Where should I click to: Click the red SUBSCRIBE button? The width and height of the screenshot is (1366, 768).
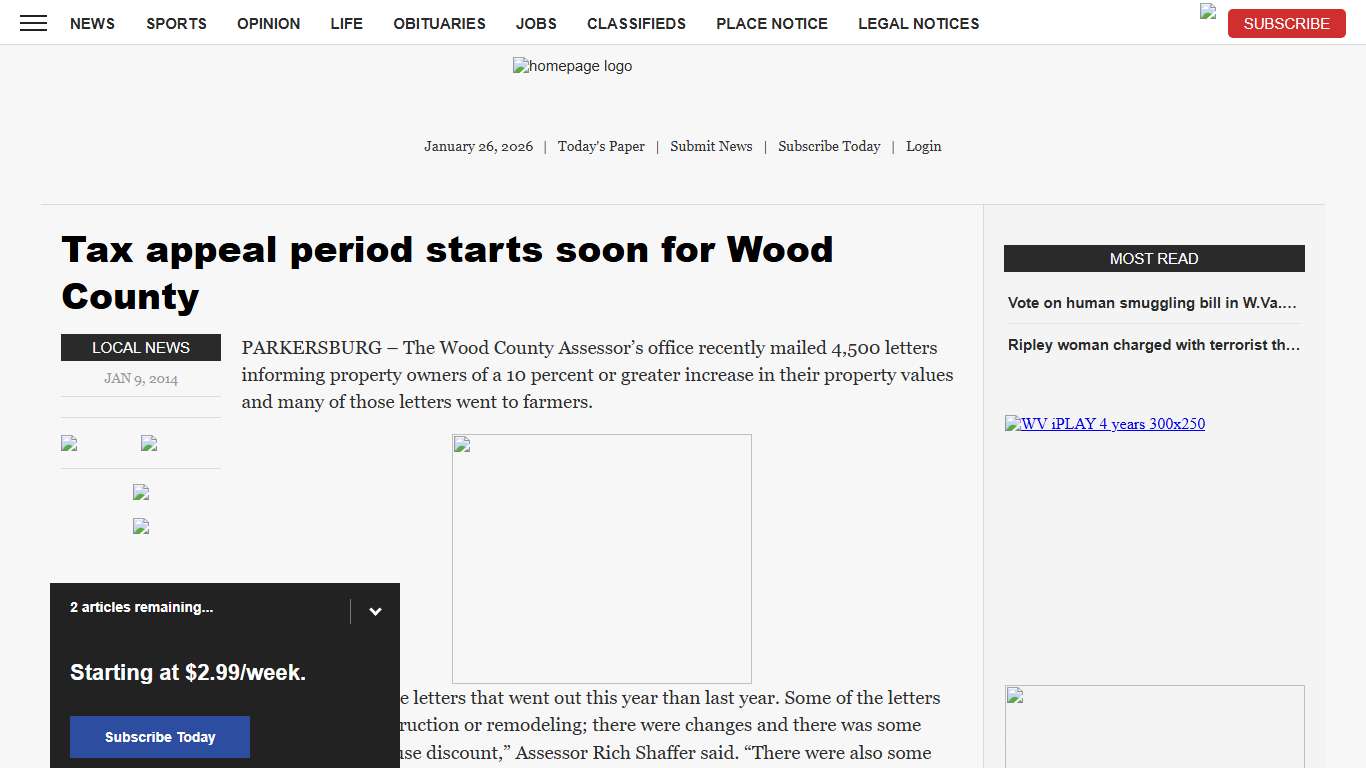tap(1286, 23)
